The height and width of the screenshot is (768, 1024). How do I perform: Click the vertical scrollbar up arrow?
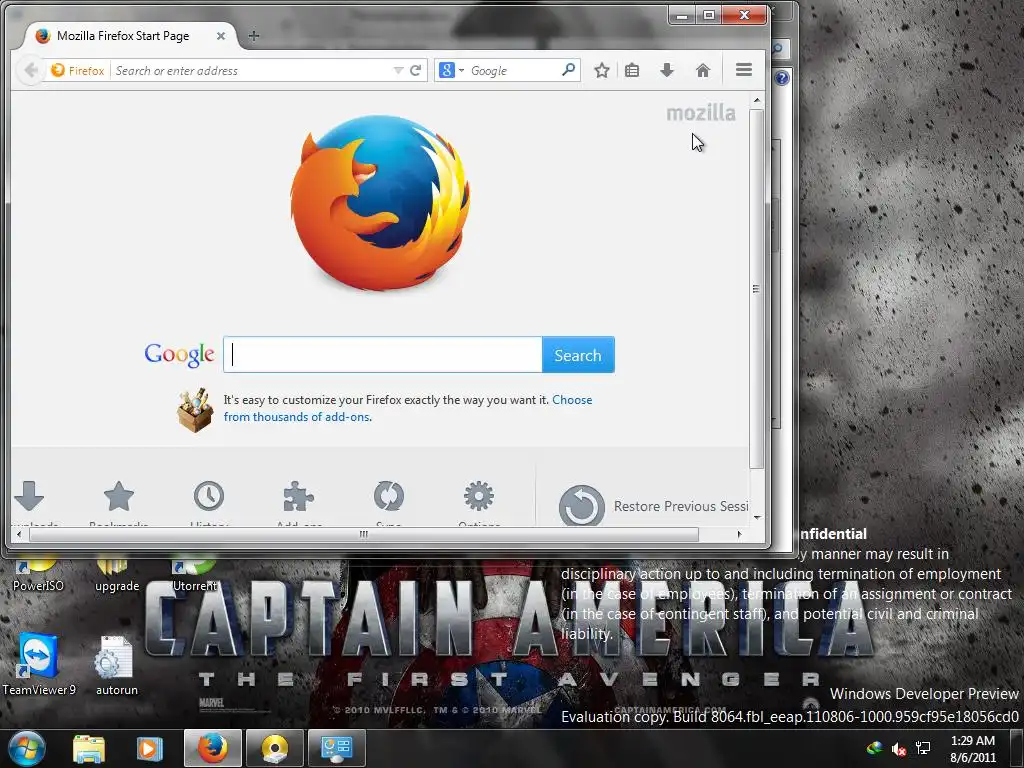(x=757, y=101)
